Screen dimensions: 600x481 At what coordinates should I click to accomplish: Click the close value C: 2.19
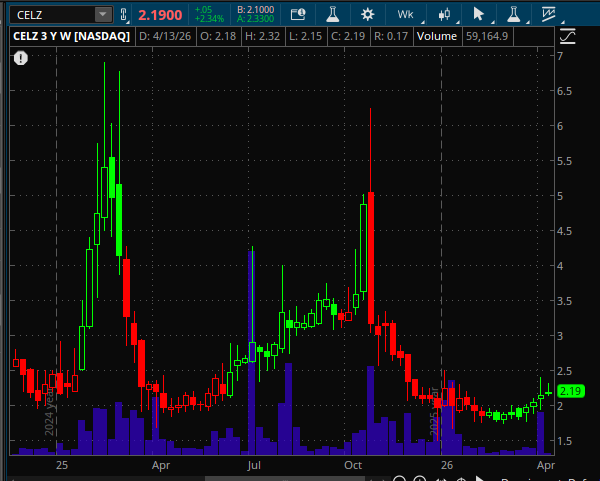[x=348, y=36]
